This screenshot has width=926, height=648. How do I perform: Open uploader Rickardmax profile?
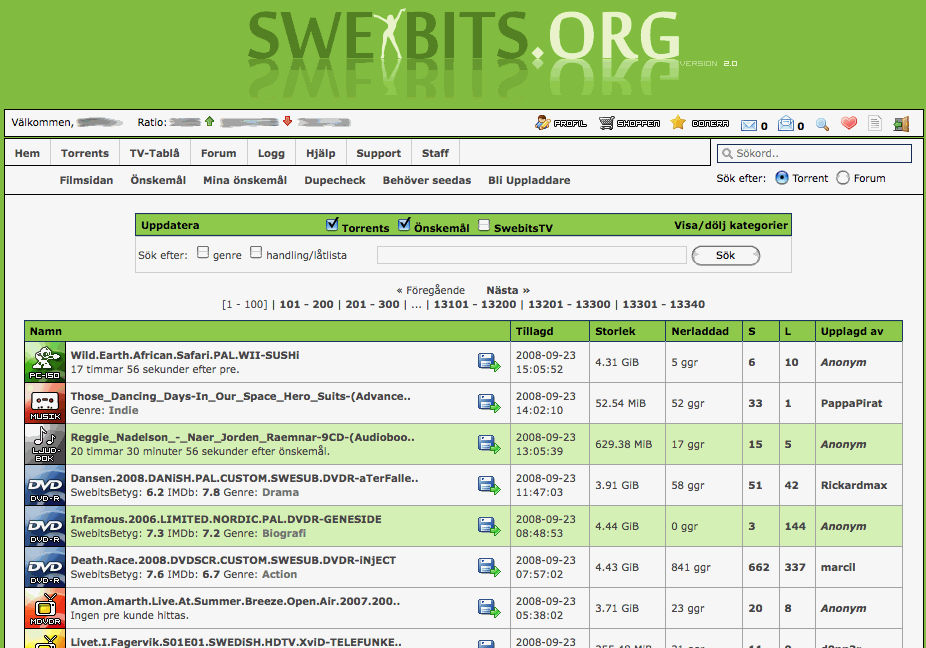(853, 486)
